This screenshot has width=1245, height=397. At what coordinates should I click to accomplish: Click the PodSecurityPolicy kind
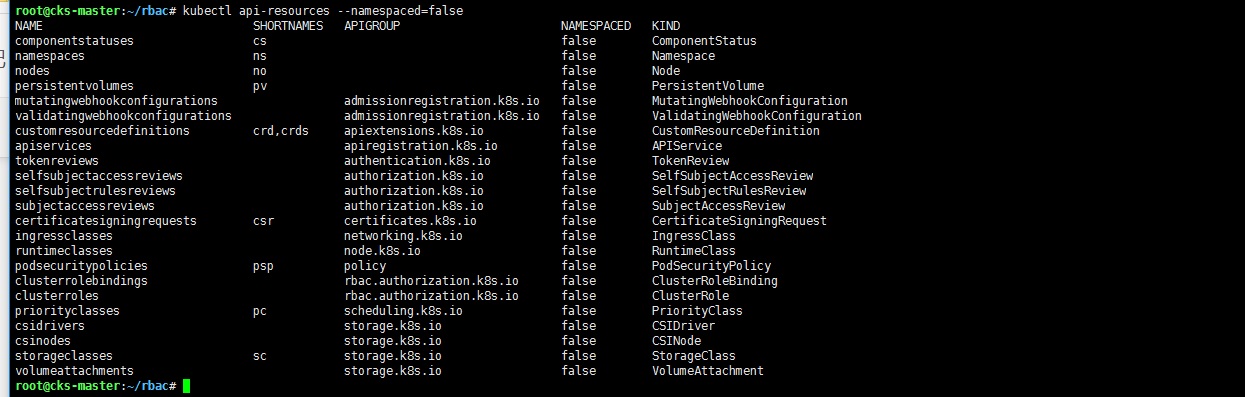click(711, 266)
